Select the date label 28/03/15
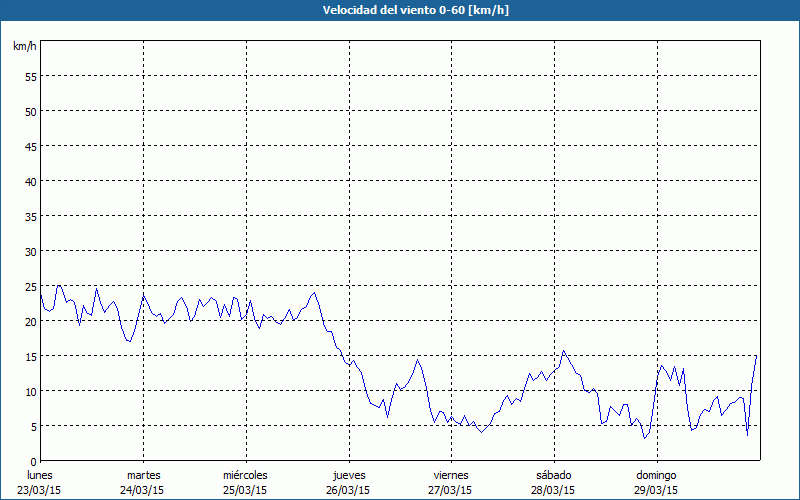The width and height of the screenshot is (800, 500). pyautogui.click(x=553, y=490)
